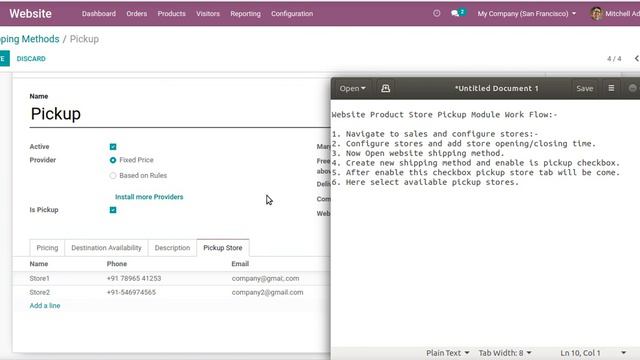Open the Dashboard menu
The height and width of the screenshot is (360, 640).
coord(99,13)
